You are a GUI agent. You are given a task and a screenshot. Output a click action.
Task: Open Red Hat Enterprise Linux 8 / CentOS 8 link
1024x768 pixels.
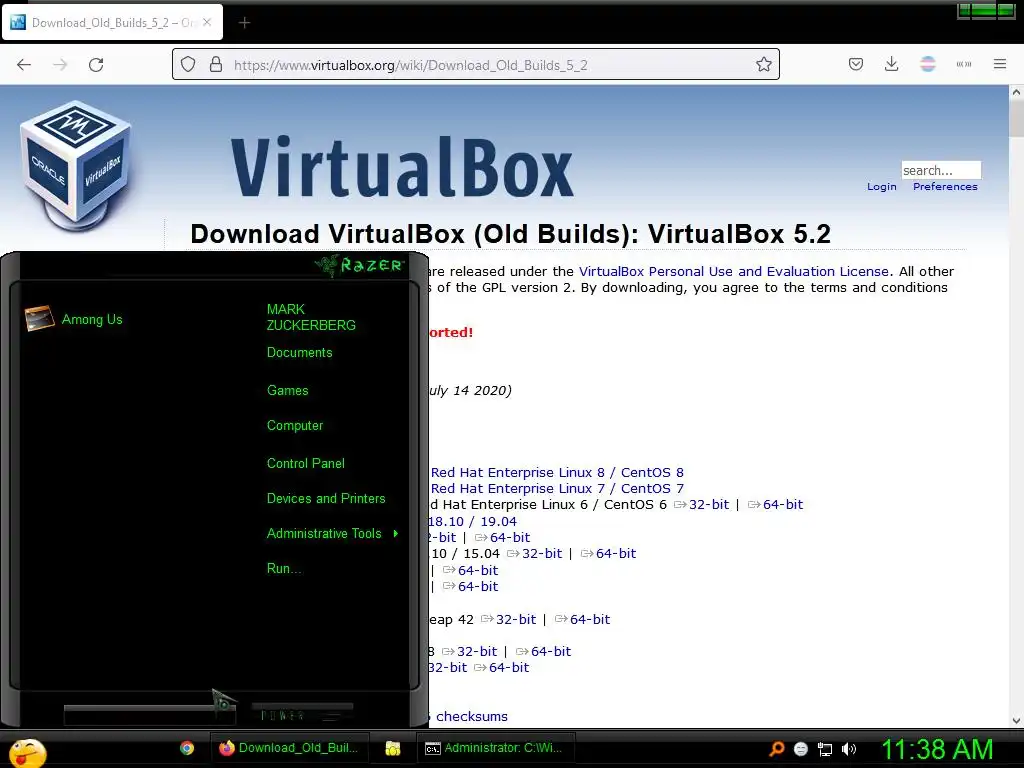click(x=557, y=472)
